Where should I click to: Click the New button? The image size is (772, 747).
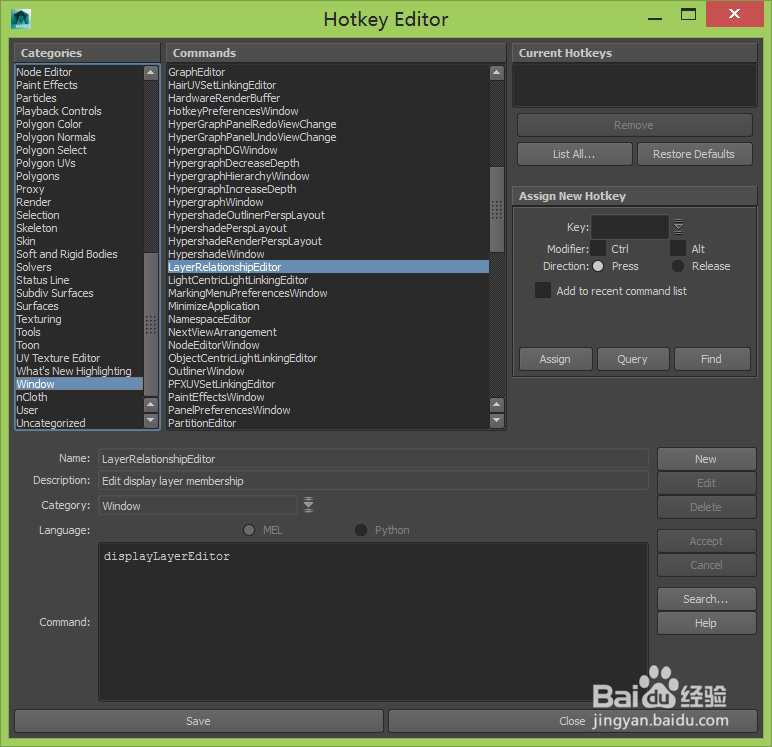coord(706,459)
